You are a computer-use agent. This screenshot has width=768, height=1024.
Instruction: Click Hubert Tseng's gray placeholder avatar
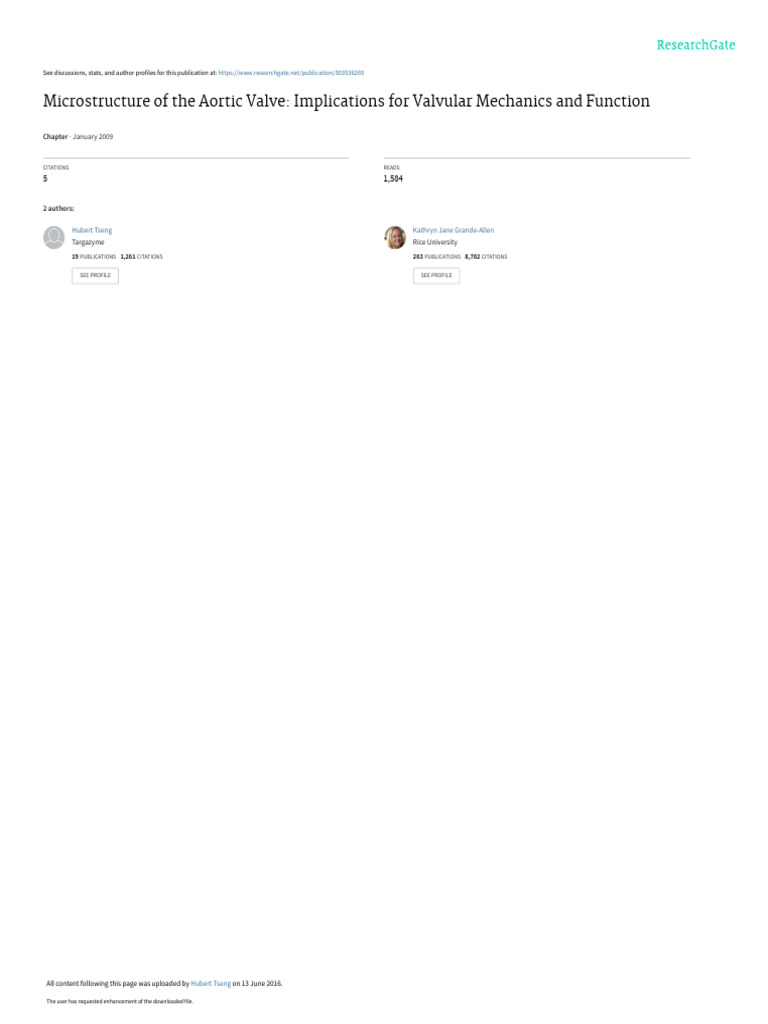tap(54, 237)
